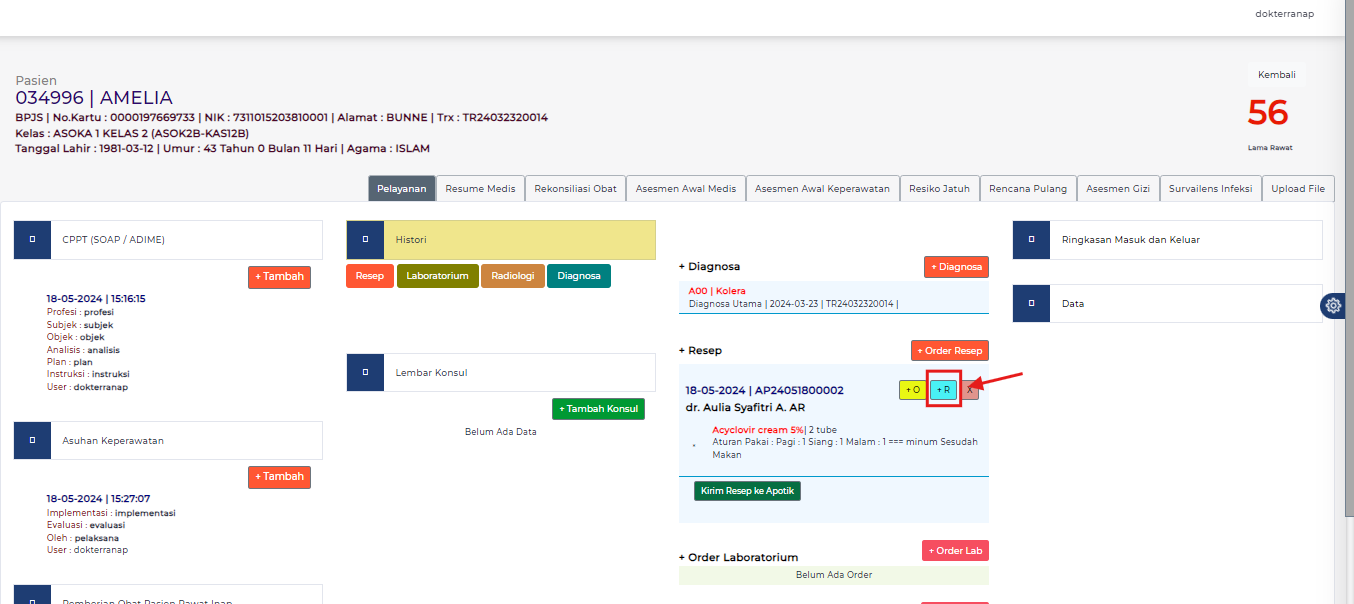Screen dimensions: 1354x604
Task: Click the Kembali button at top right
Action: click(1276, 74)
